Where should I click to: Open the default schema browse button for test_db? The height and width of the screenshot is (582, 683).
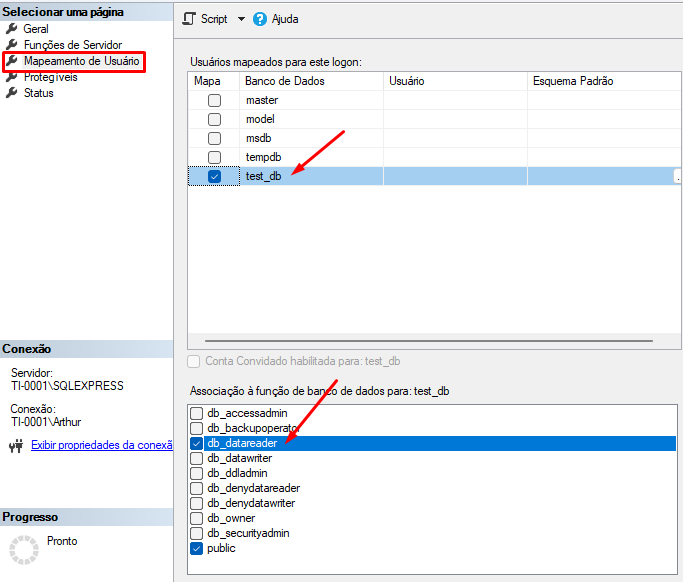(x=678, y=176)
